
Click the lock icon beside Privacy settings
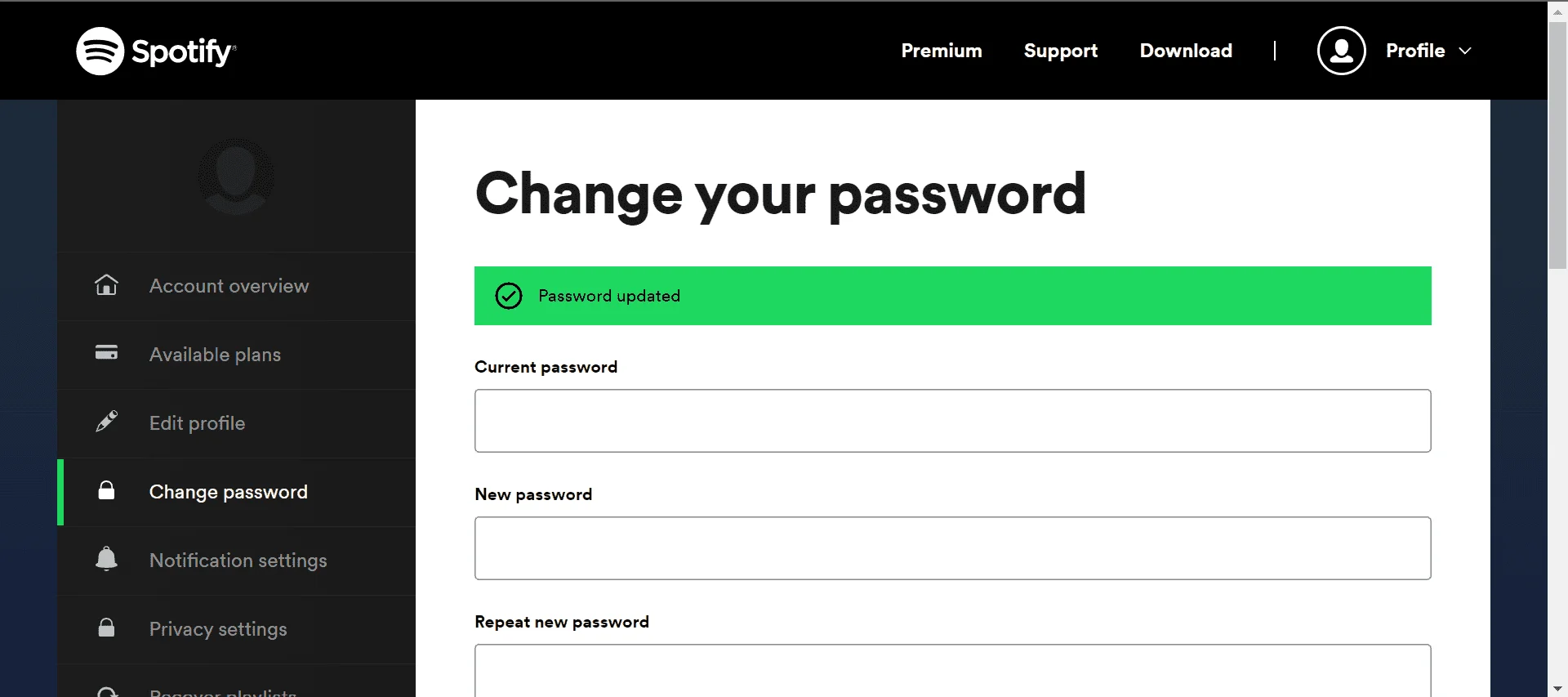106,628
